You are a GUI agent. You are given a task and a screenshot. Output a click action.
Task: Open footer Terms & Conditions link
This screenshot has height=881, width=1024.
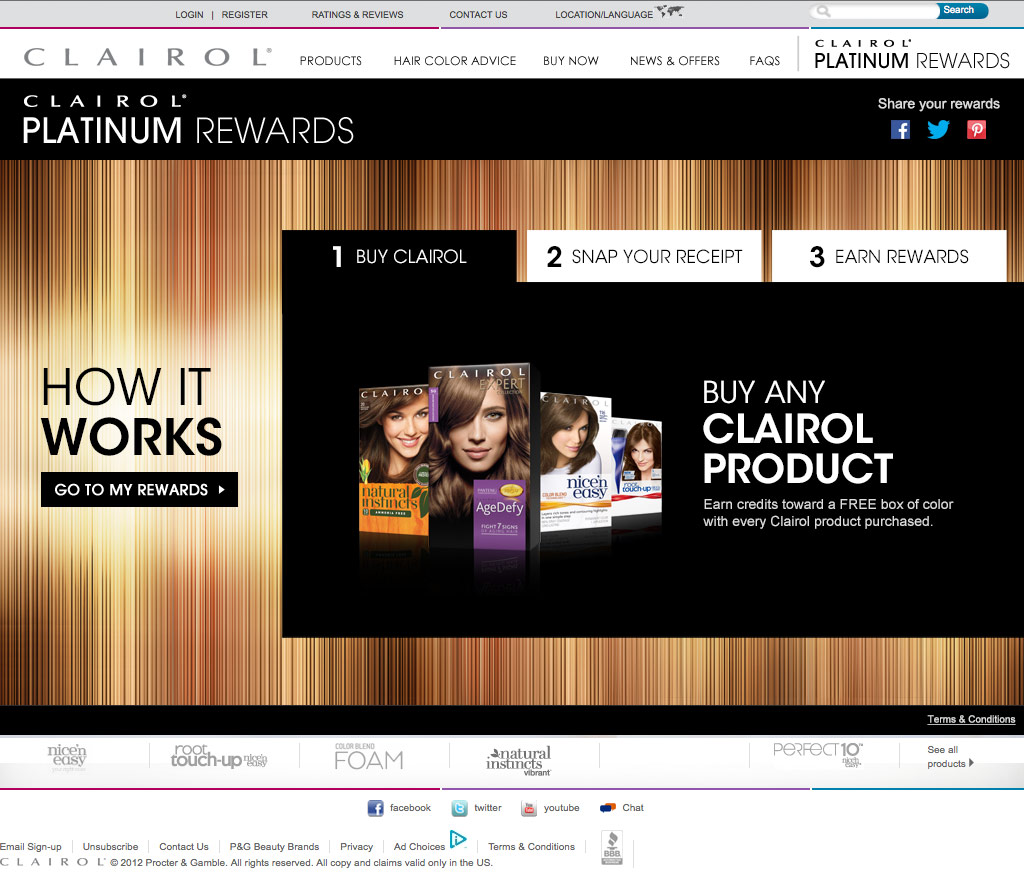[532, 846]
